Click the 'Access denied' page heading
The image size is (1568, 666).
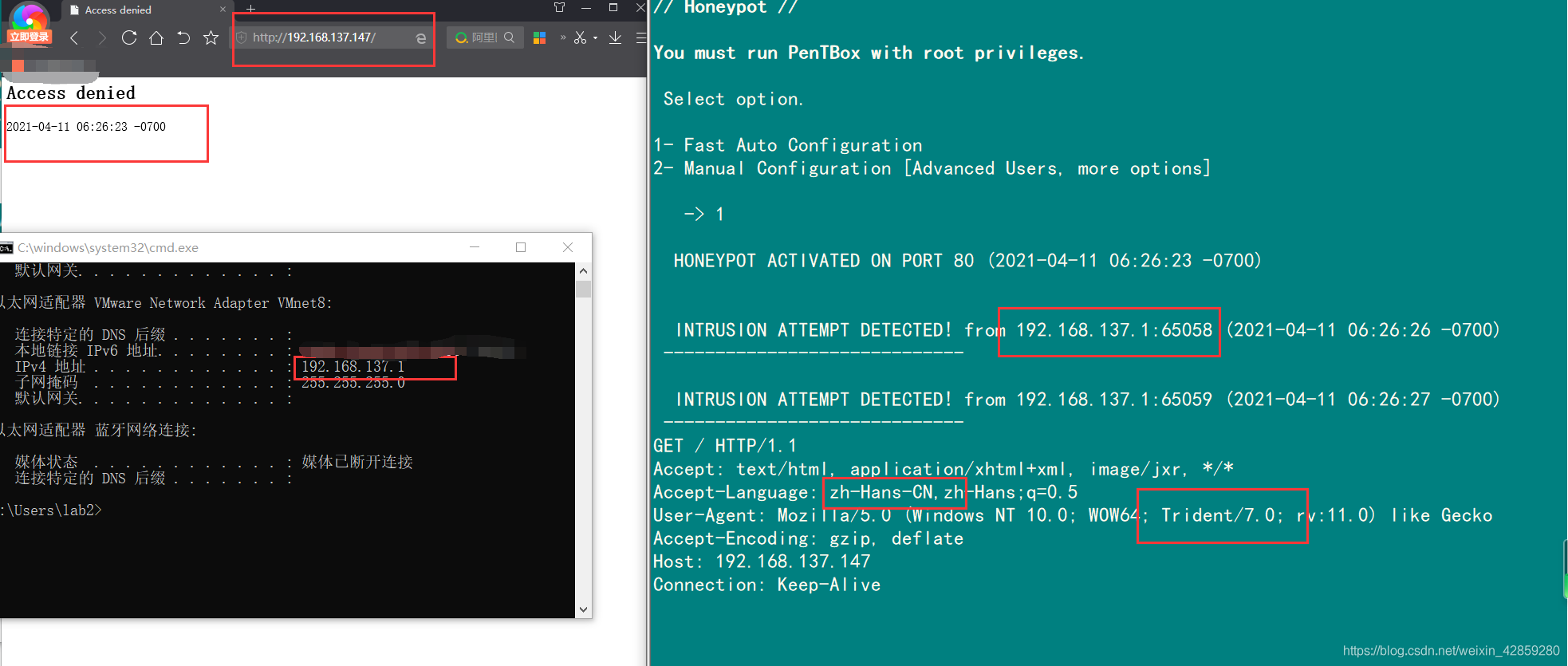point(71,93)
